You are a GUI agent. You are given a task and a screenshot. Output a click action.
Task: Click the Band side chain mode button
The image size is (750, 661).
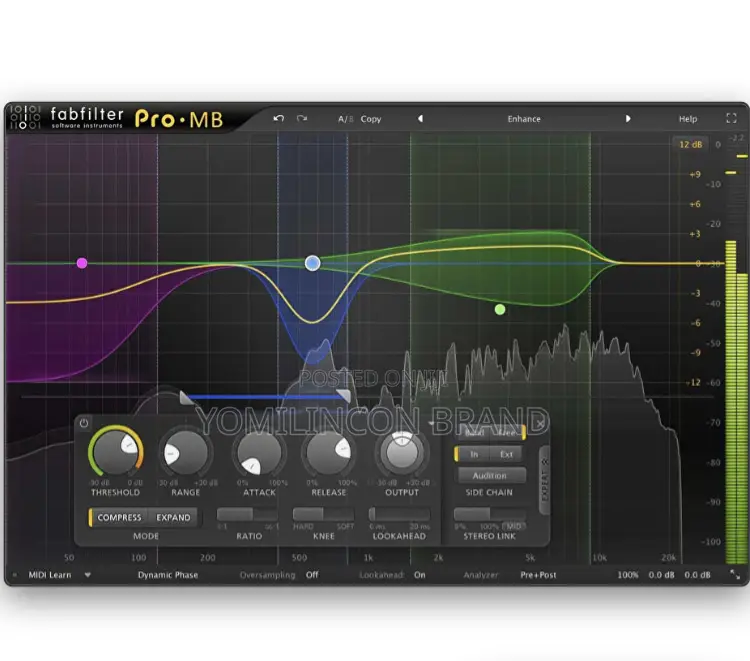click(x=474, y=432)
